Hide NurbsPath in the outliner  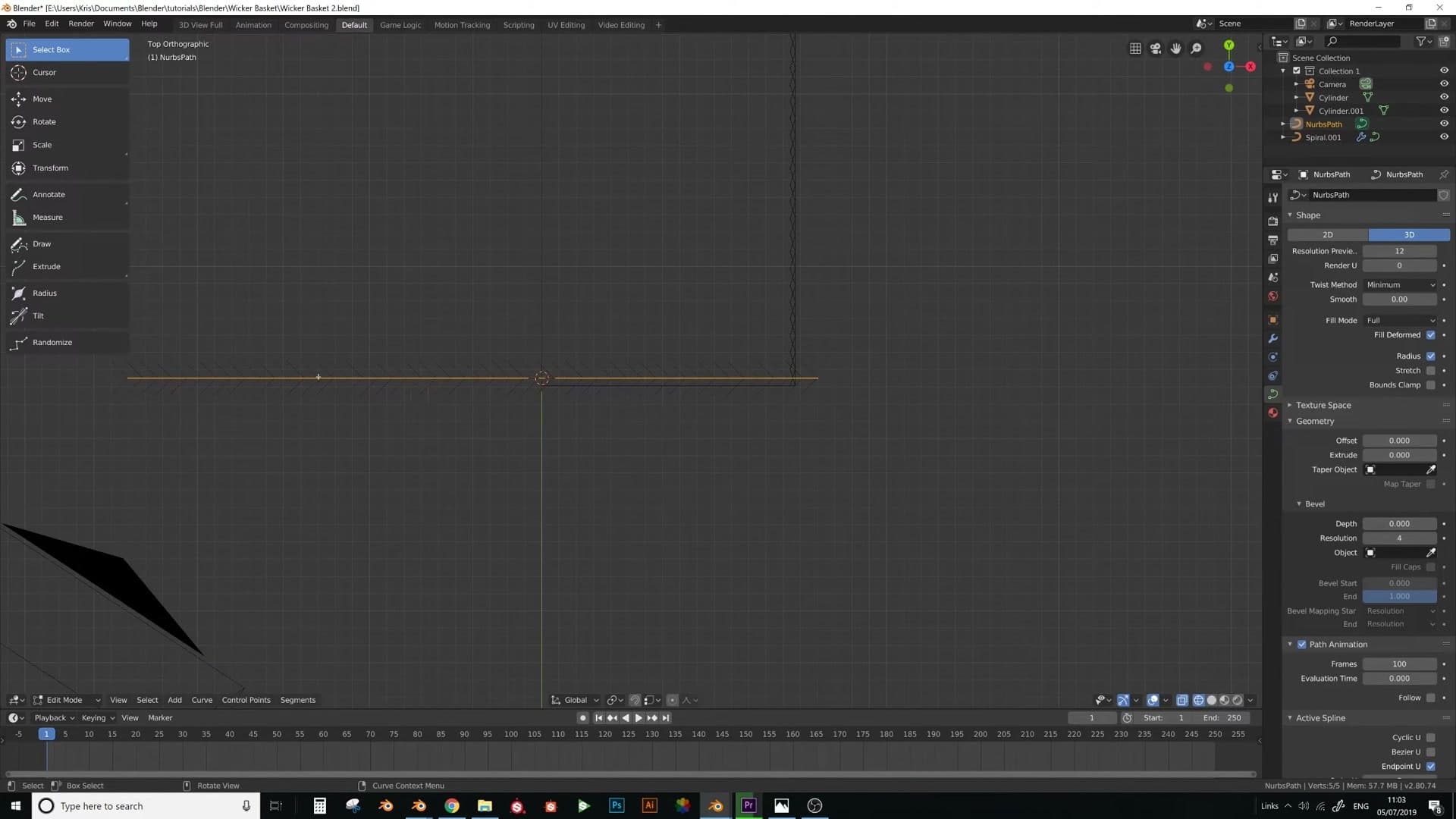pyautogui.click(x=1444, y=124)
